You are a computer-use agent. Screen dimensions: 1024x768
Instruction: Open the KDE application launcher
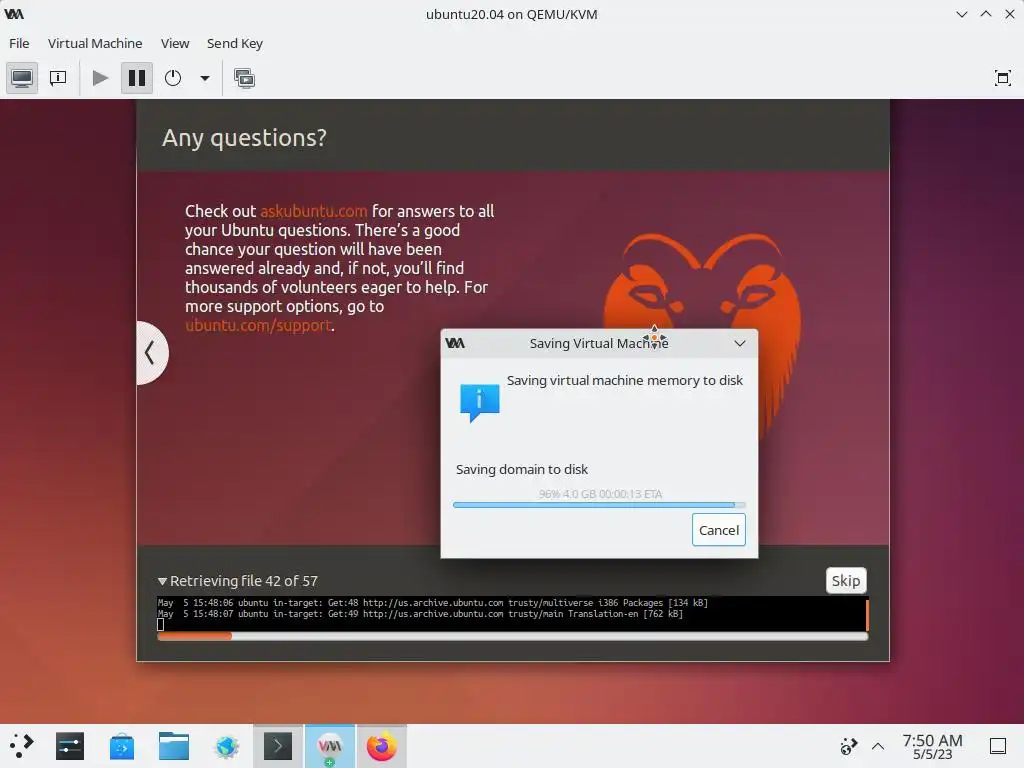[22, 746]
